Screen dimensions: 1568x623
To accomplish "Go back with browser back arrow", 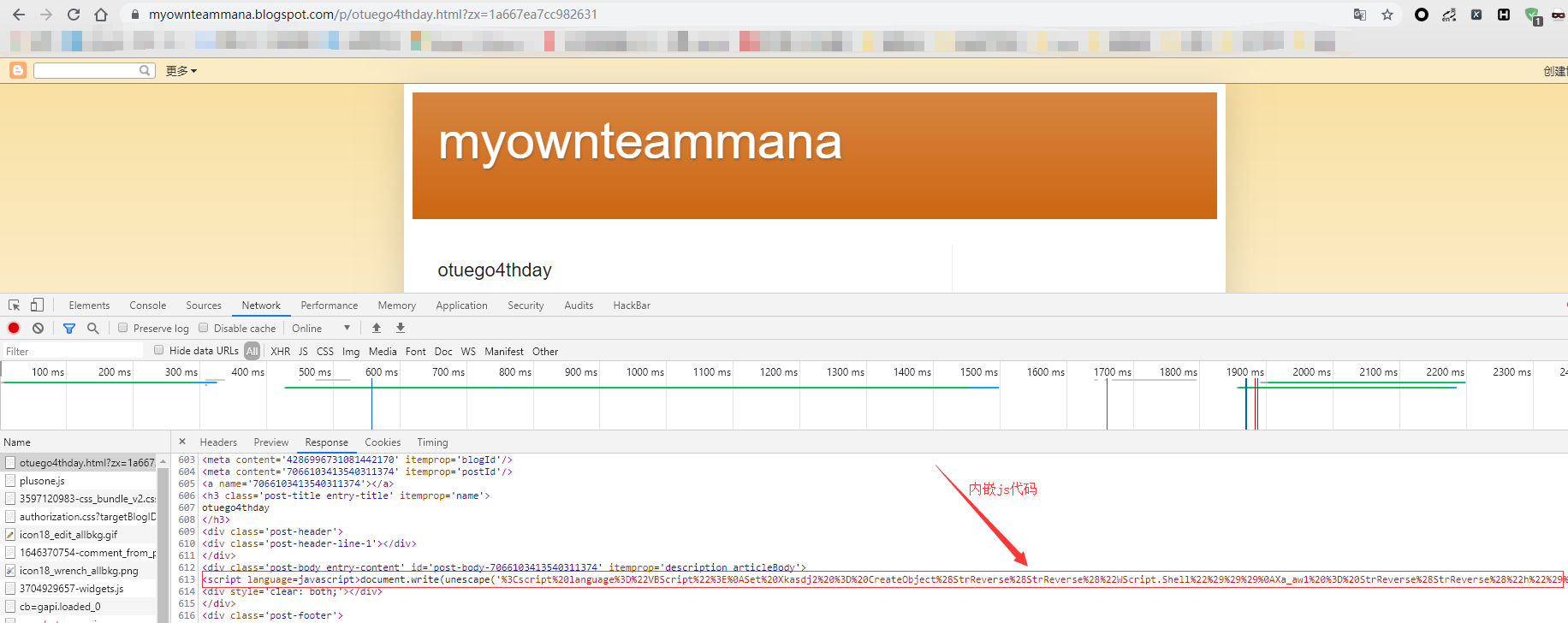I will tap(19, 15).
